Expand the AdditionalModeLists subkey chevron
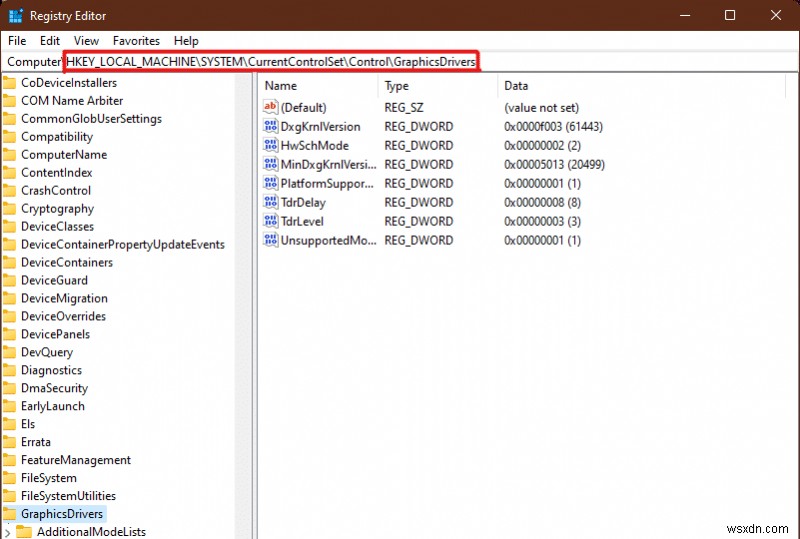 (x=7, y=532)
